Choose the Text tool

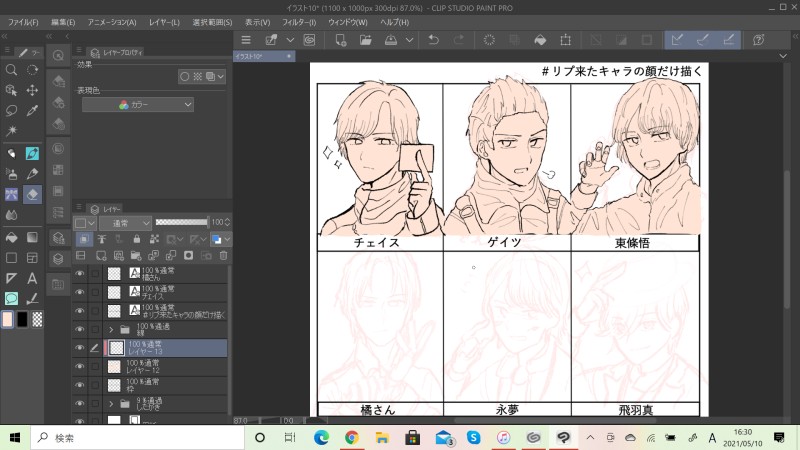(x=32, y=278)
